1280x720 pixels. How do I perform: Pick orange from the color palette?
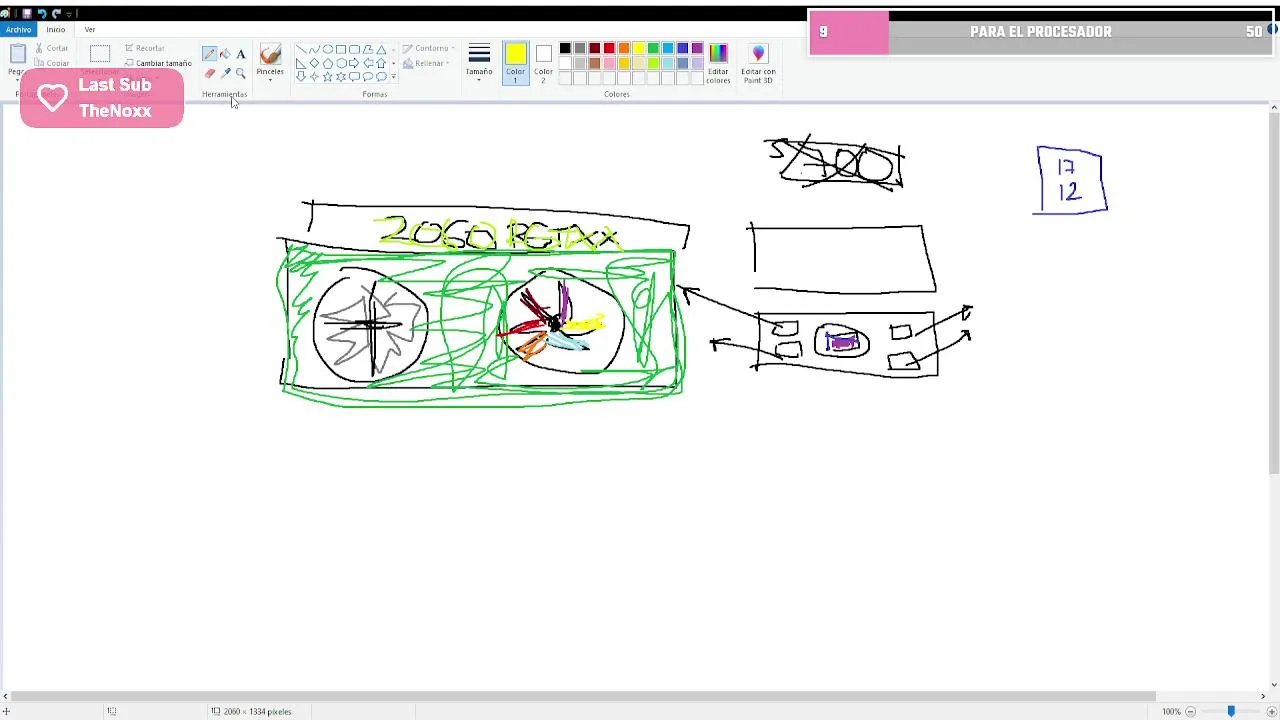click(x=624, y=48)
